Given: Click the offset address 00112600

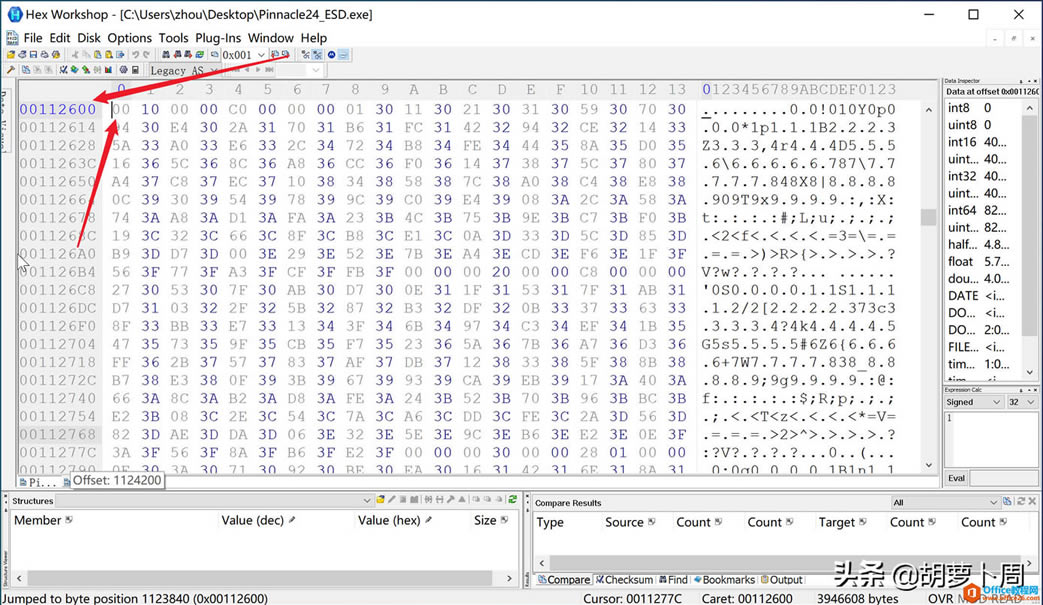Looking at the screenshot, I should [x=58, y=109].
